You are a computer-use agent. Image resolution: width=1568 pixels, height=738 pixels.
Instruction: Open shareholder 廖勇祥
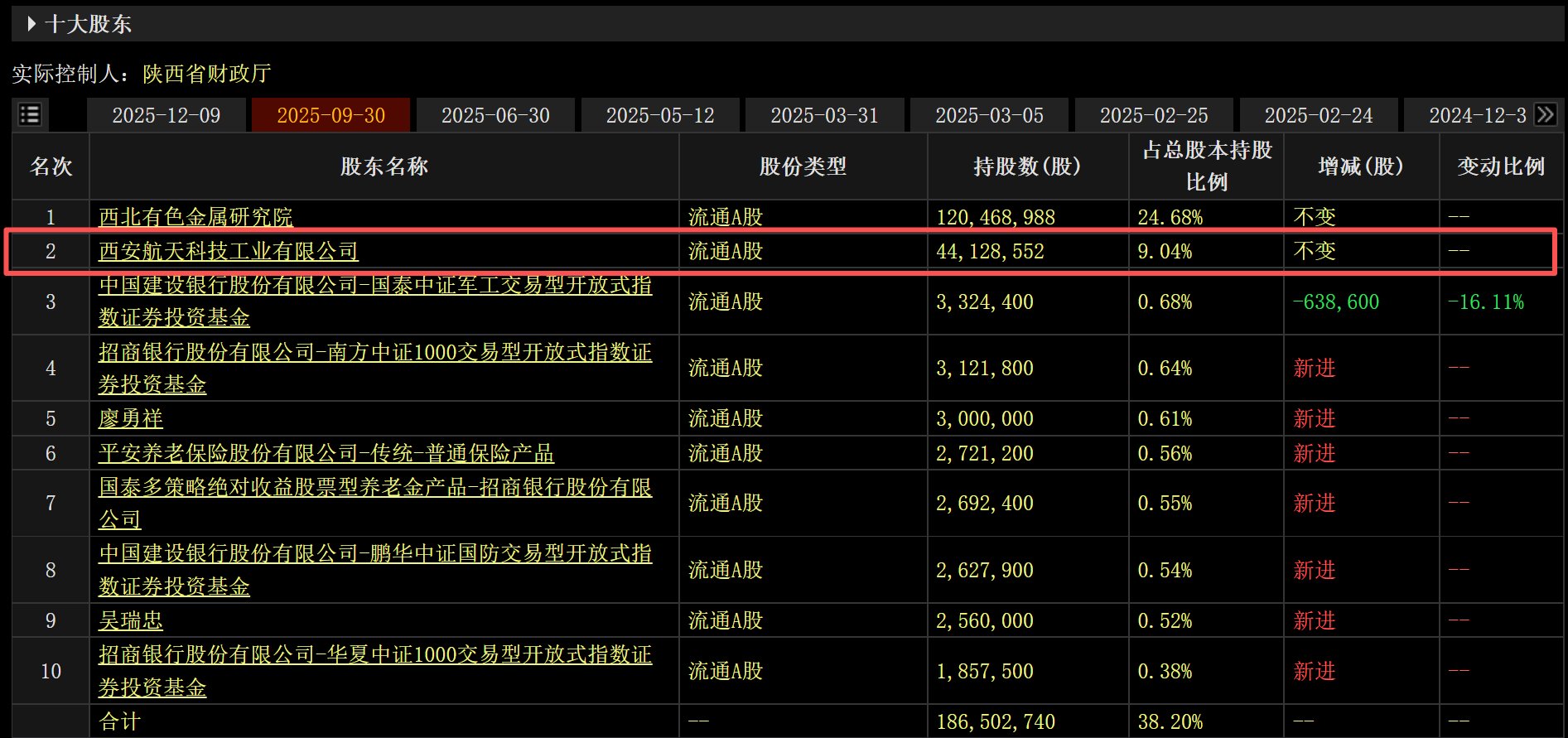coord(131,418)
